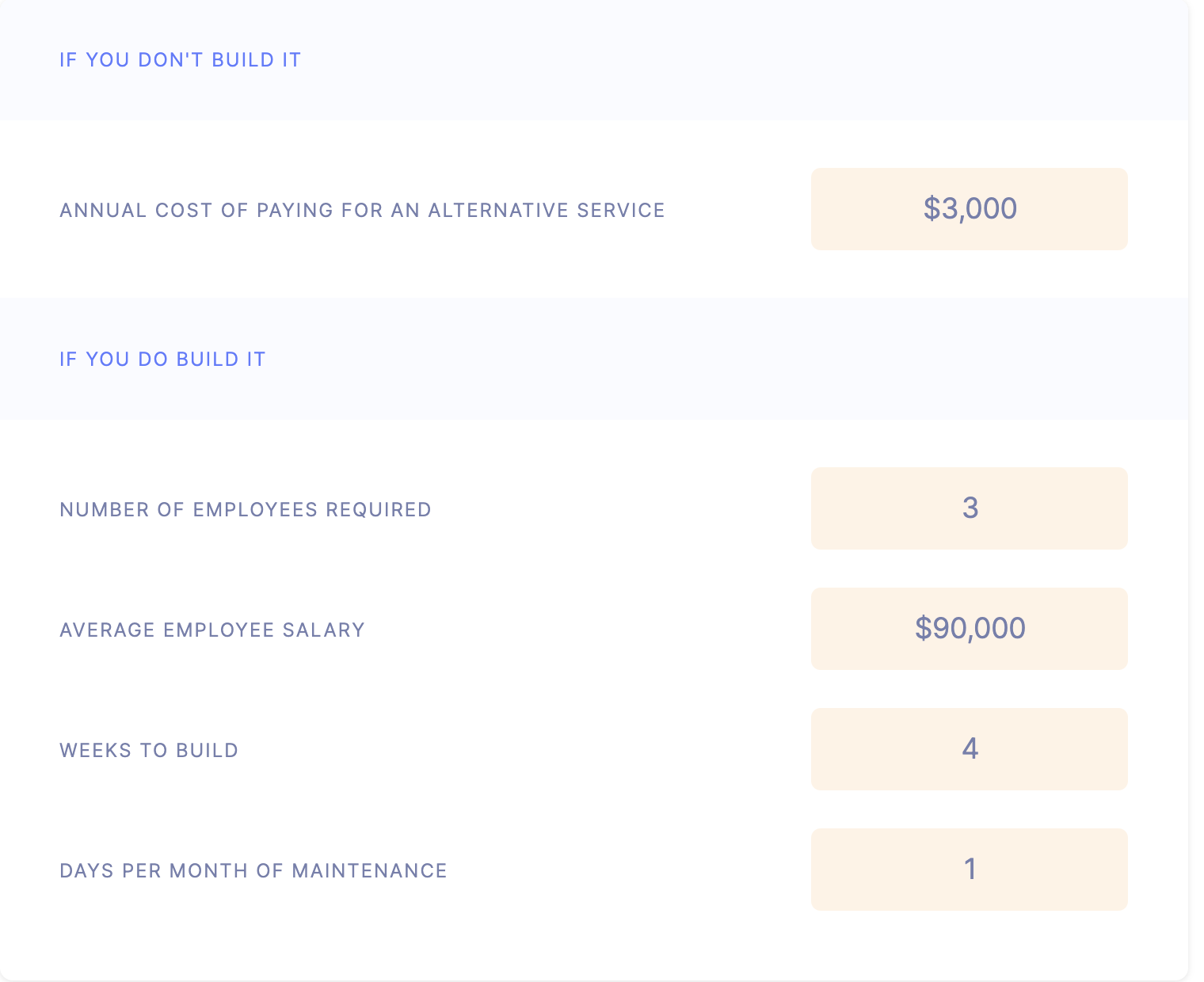Screen dimensions: 1204x982
Task: Click the "Days per month of maintenance" label
Action: [x=253, y=871]
